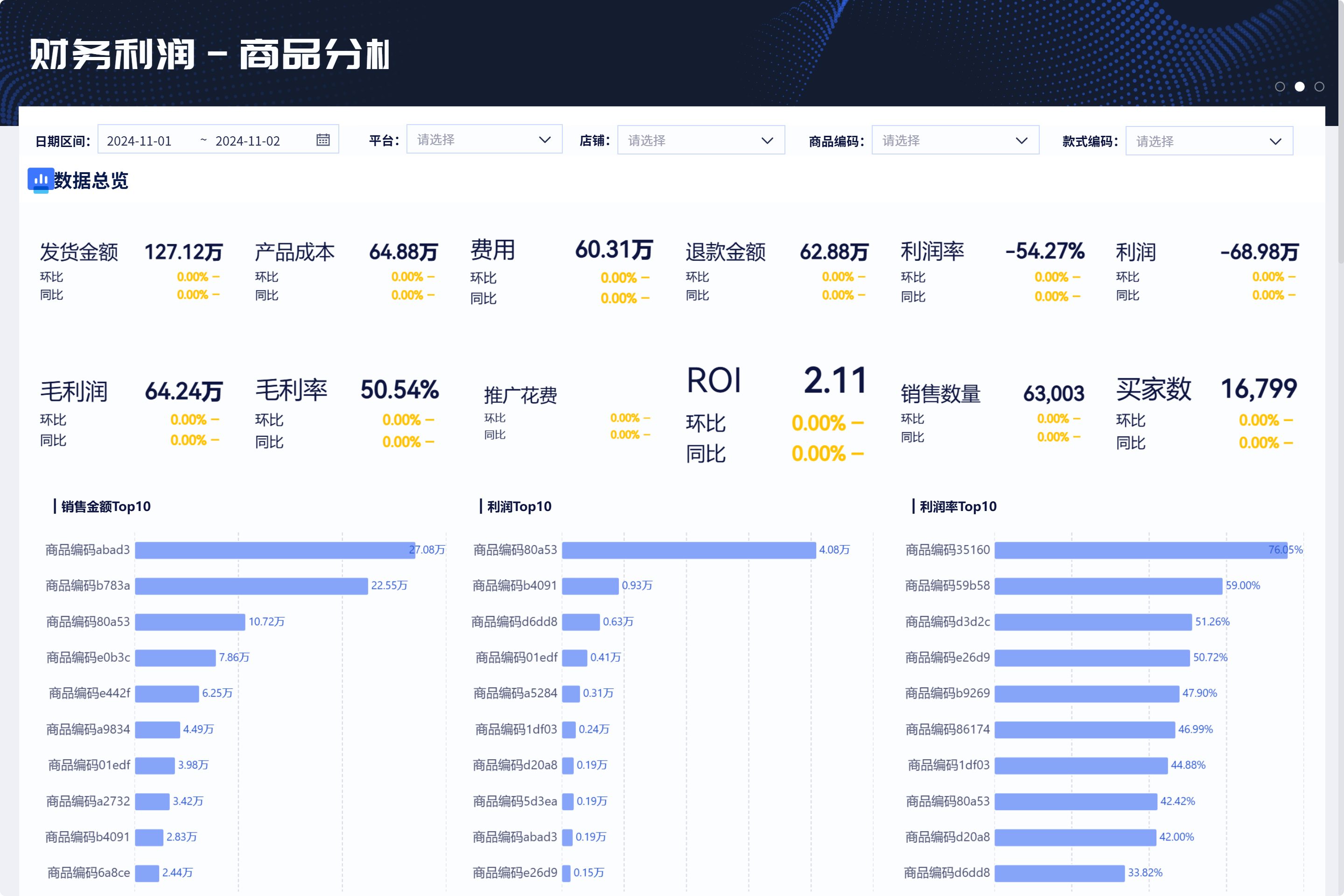Click the 商品编码35160 profit rate bar
The image size is (1344, 896).
1141,550
